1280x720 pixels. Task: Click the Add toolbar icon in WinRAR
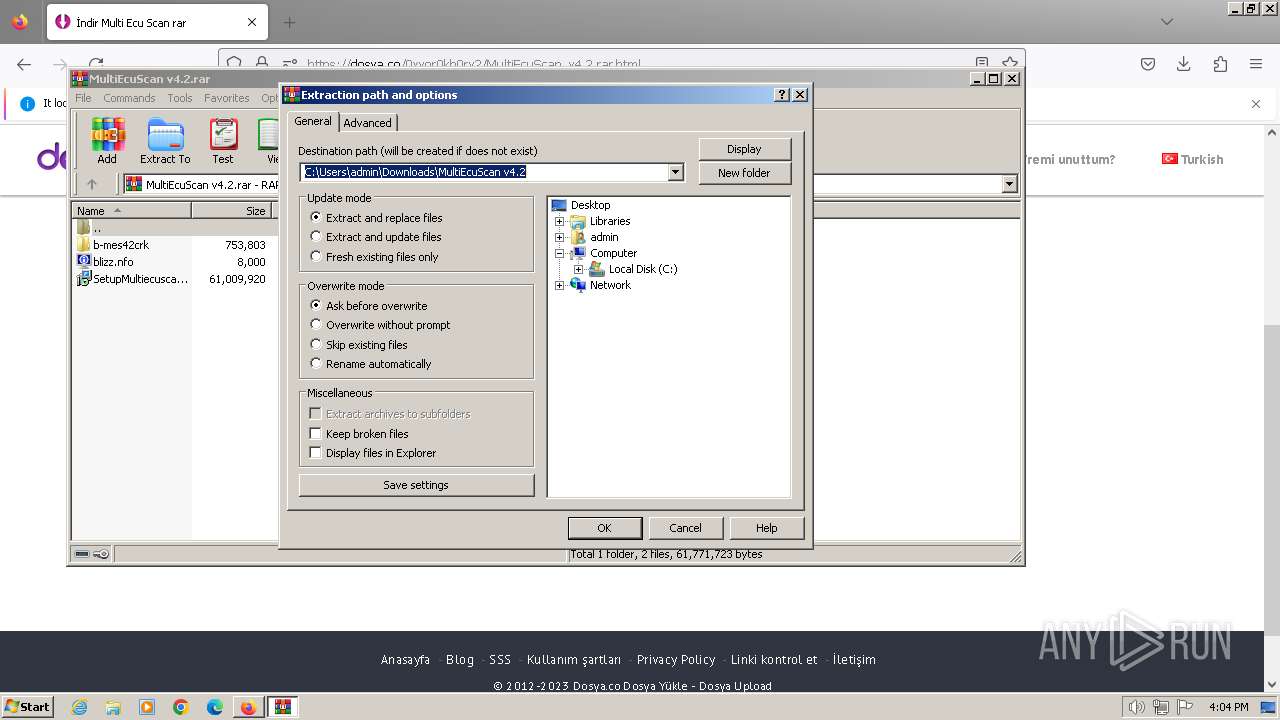click(107, 141)
